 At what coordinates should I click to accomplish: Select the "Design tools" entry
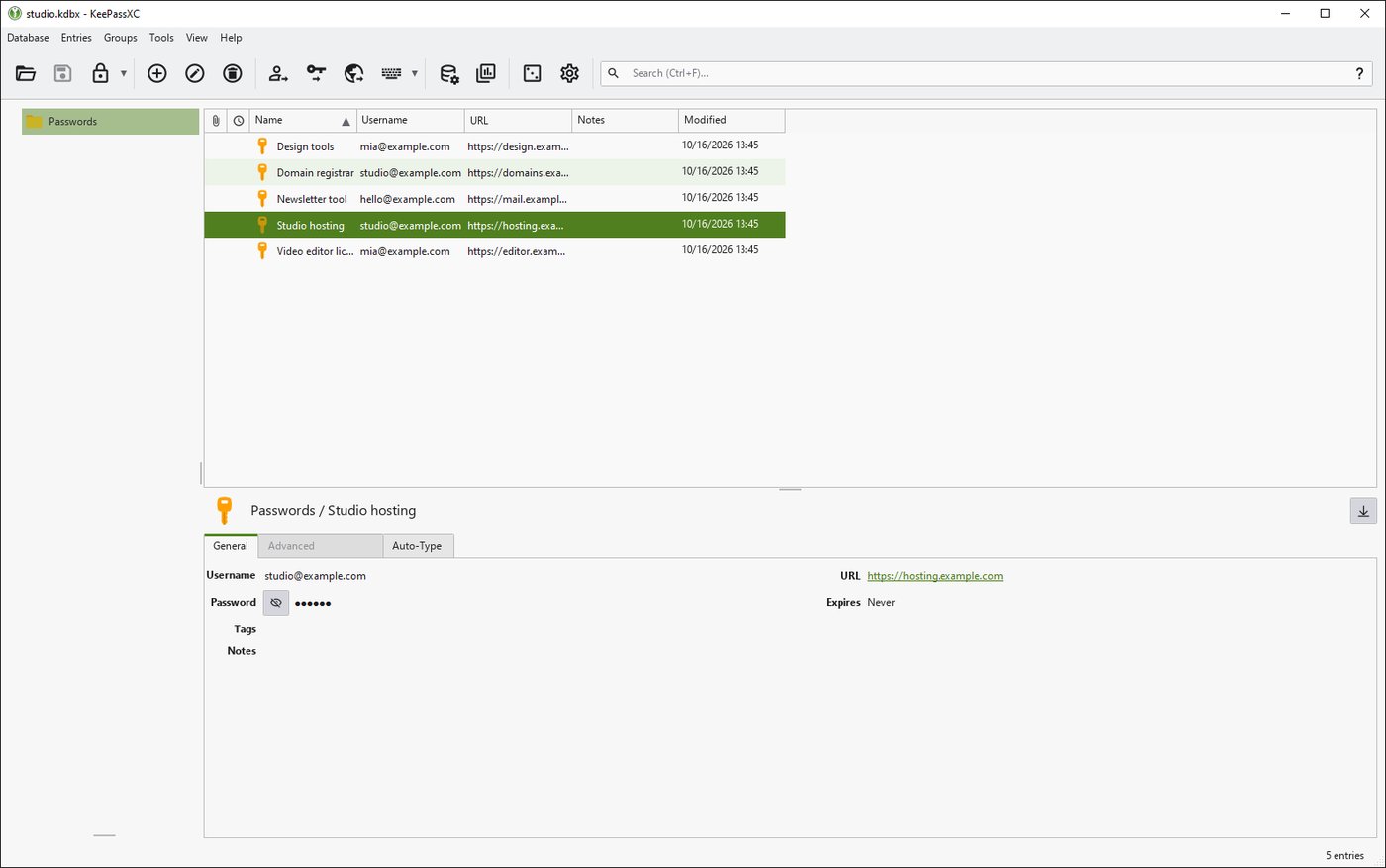(x=495, y=146)
